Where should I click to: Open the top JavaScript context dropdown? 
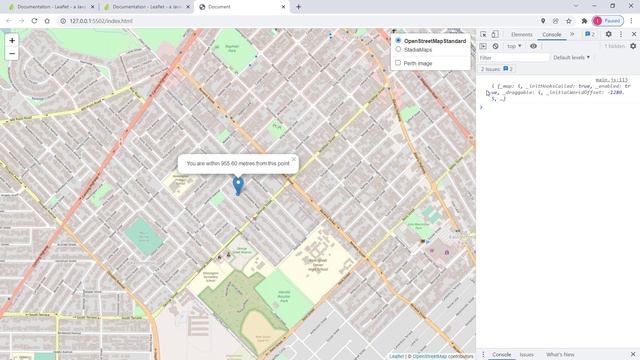[514, 46]
